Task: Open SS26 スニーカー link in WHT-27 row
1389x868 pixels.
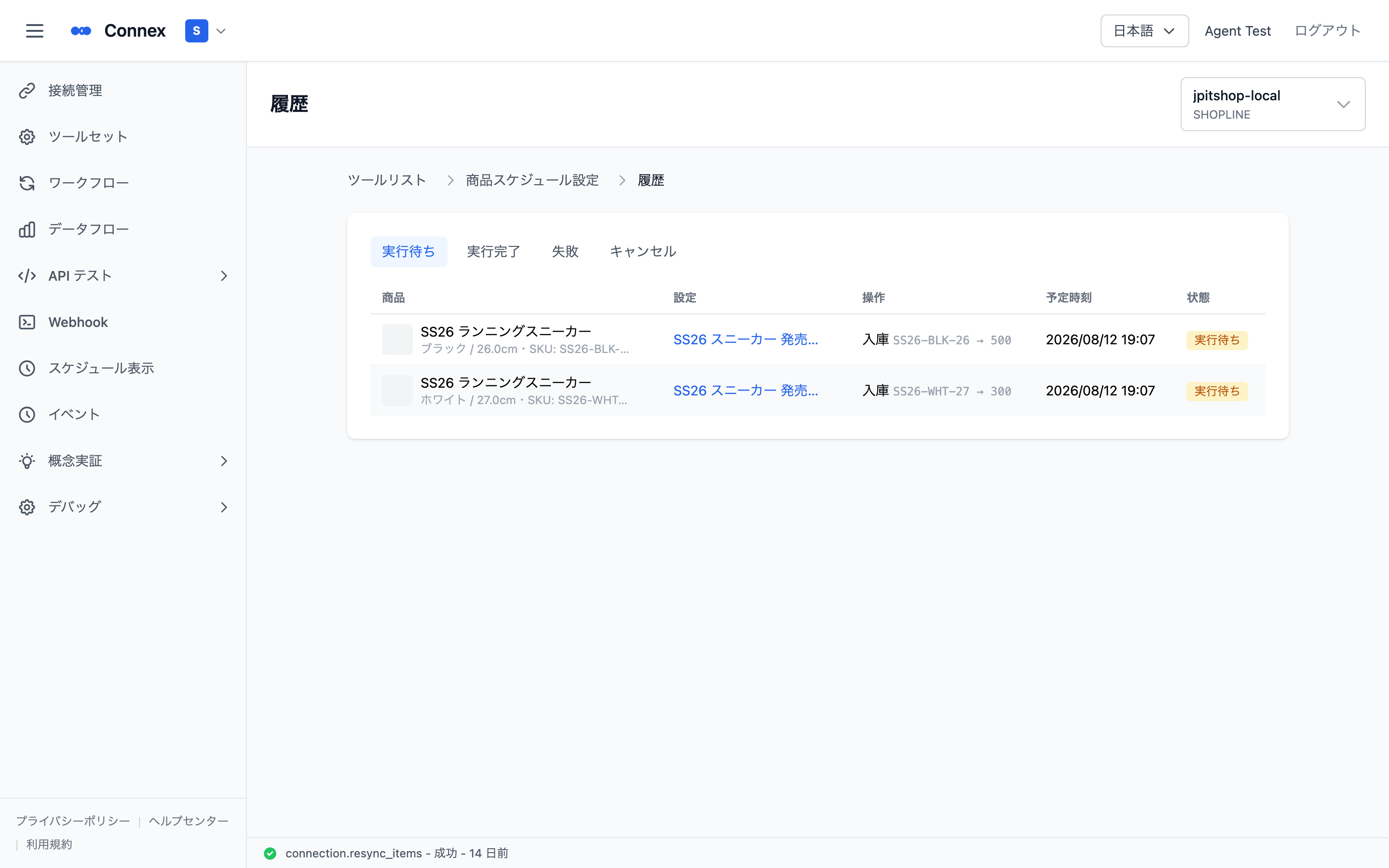Action: point(746,391)
